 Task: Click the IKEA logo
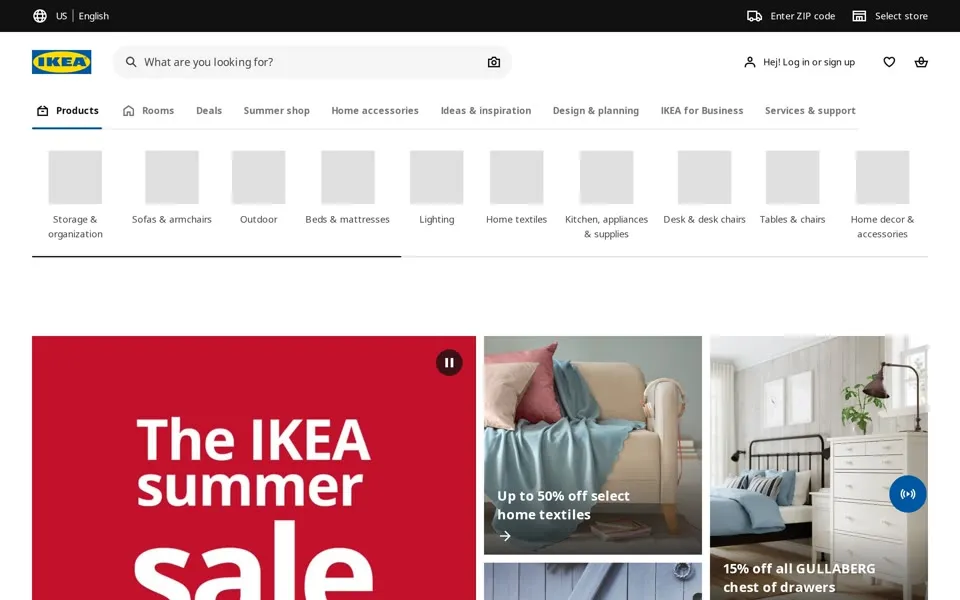point(61,62)
